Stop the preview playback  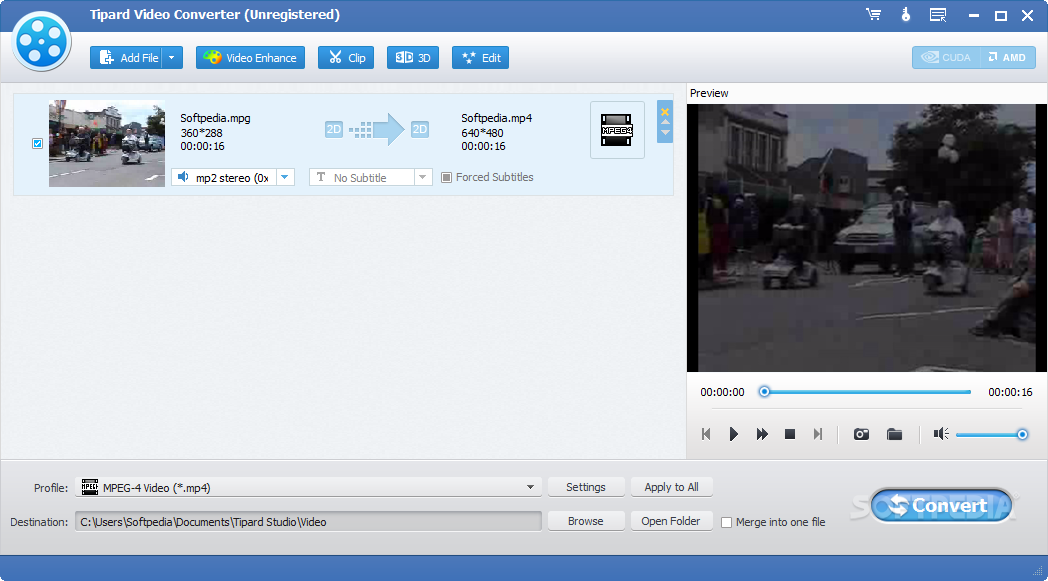pyautogui.click(x=789, y=434)
